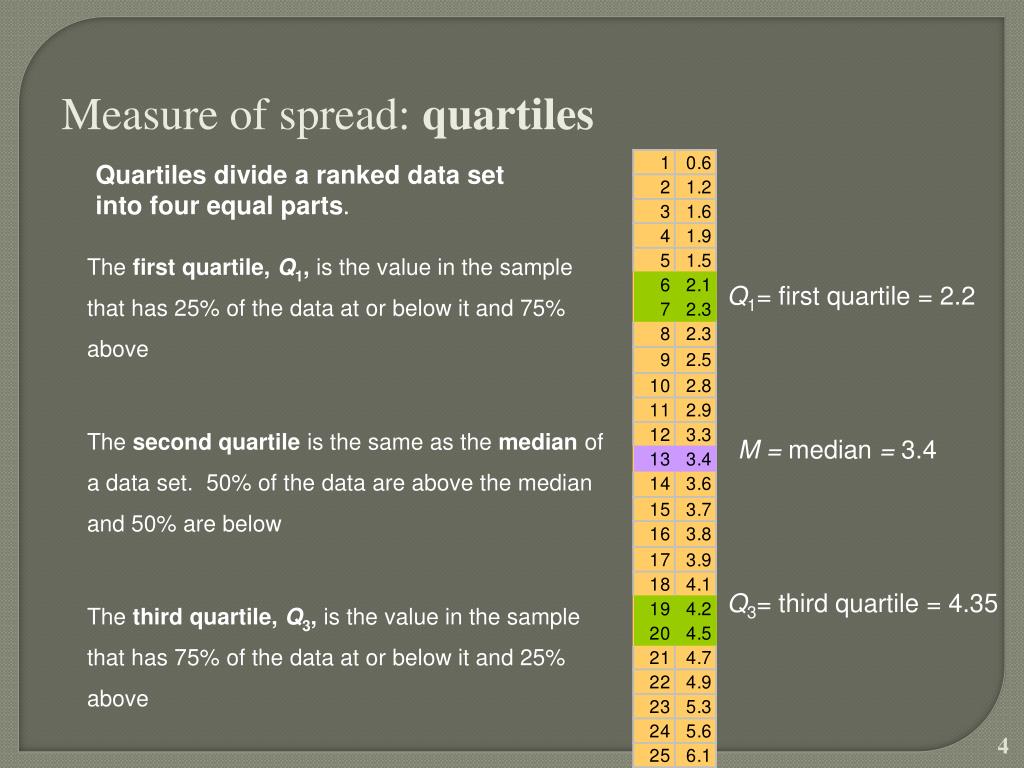Select the 'Q3= third quartile = 4.35' label
The width and height of the screenshot is (1024, 768).
[863, 604]
